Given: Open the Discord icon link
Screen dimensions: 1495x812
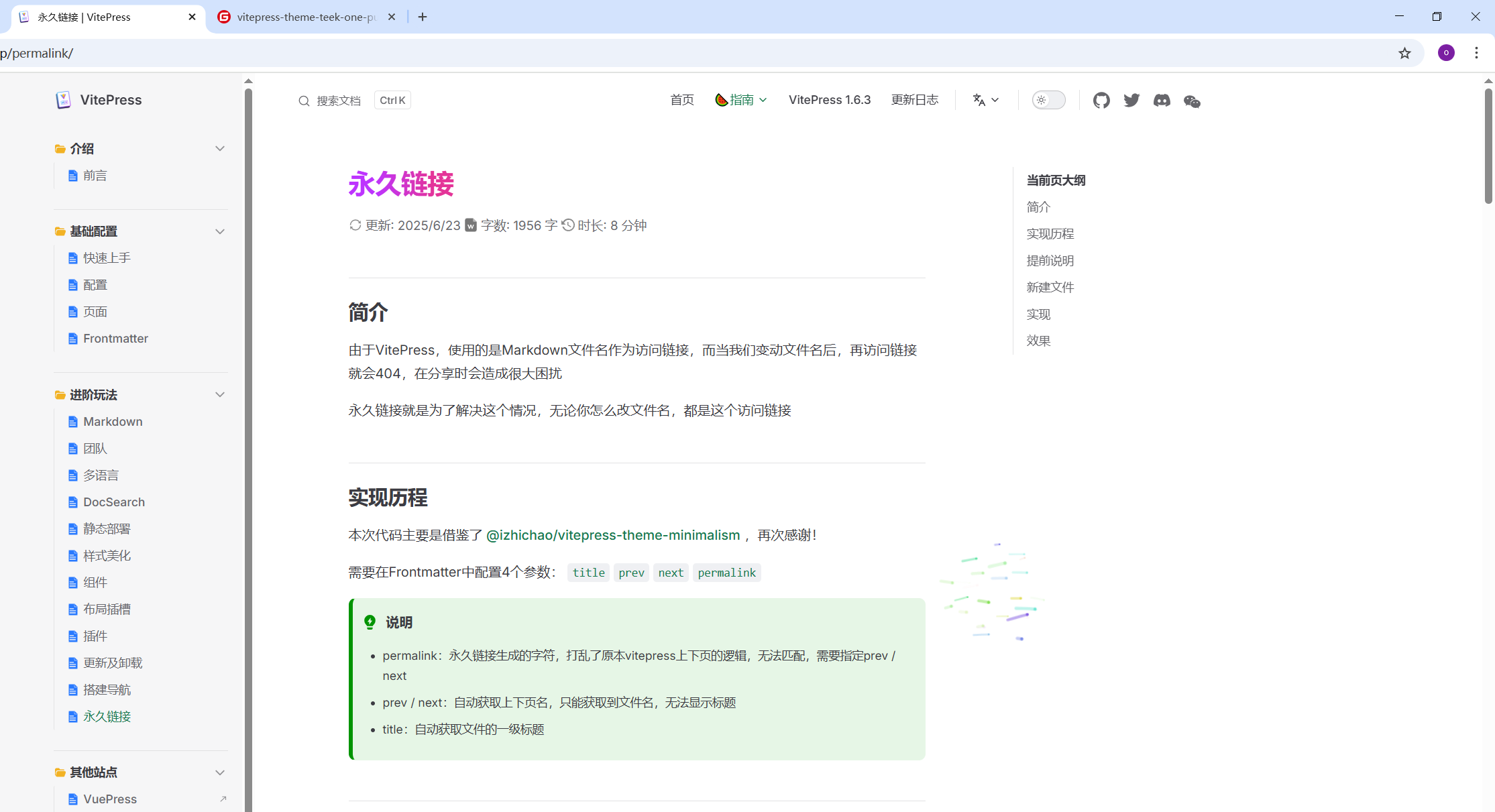Looking at the screenshot, I should tap(1162, 101).
